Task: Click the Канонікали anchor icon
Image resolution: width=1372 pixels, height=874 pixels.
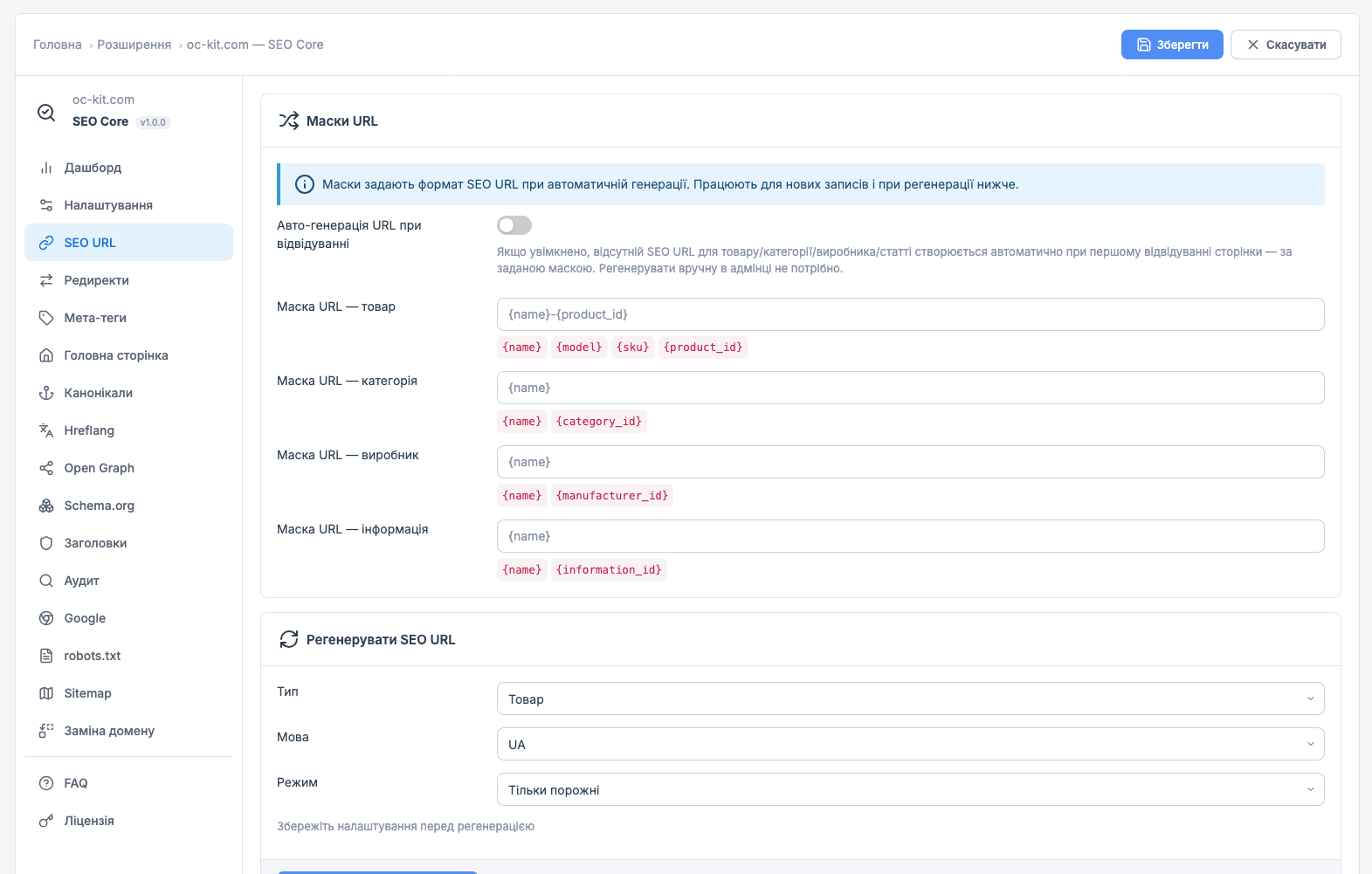Action: [x=46, y=393]
